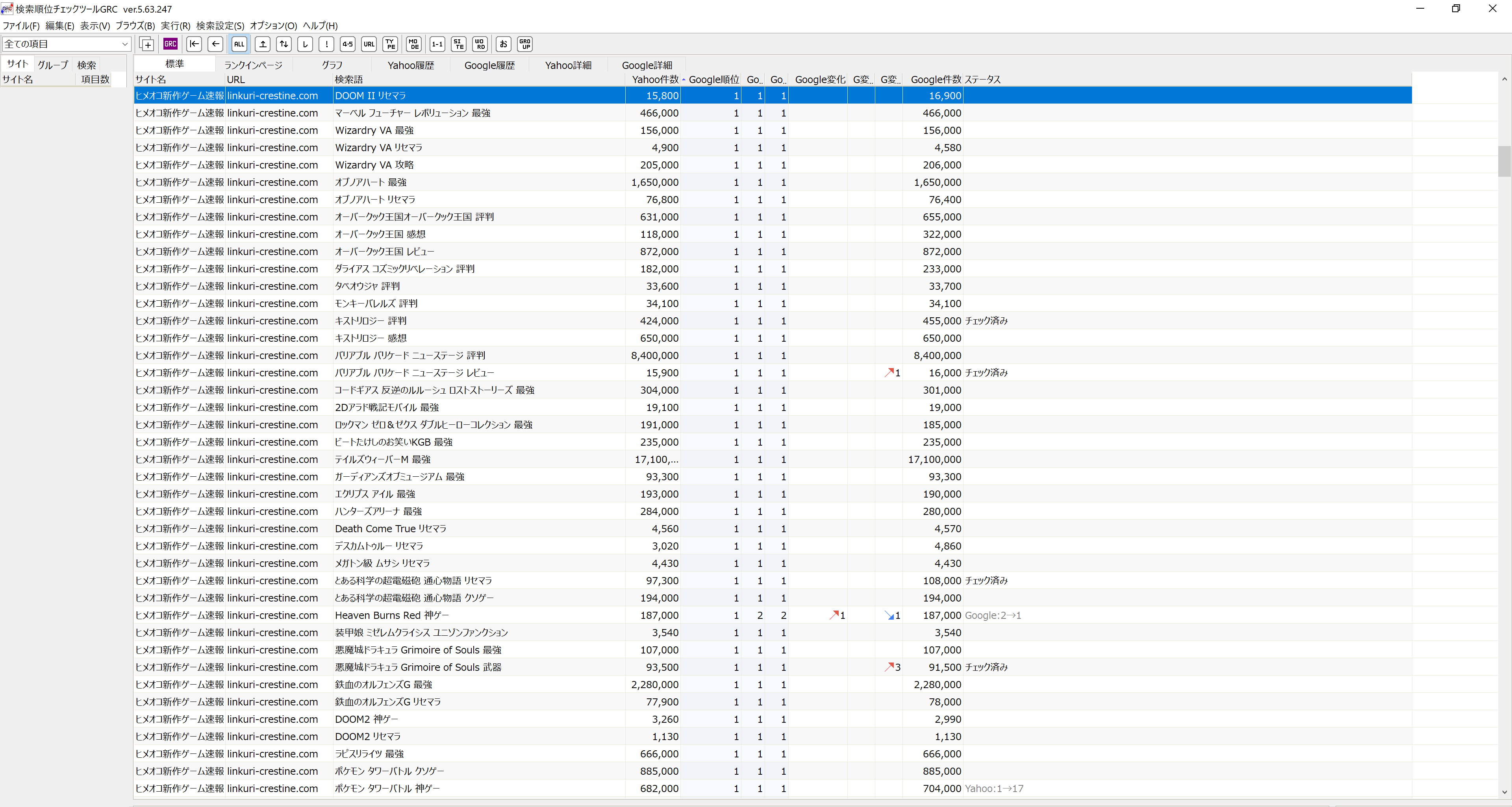Open the 検索設定(S) menu
This screenshot has height=807, width=1512.
coord(220,26)
